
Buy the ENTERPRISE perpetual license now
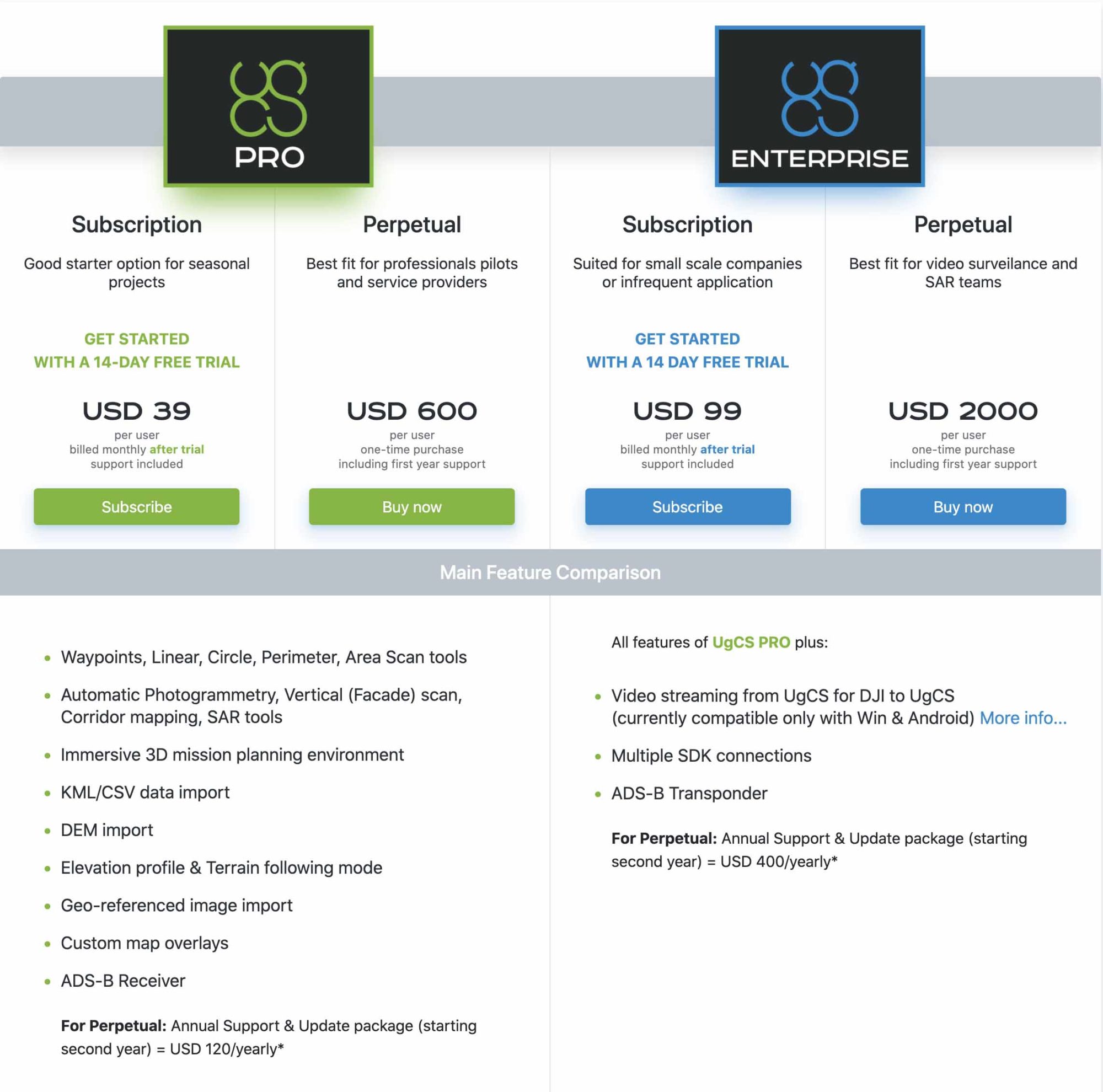(x=963, y=506)
